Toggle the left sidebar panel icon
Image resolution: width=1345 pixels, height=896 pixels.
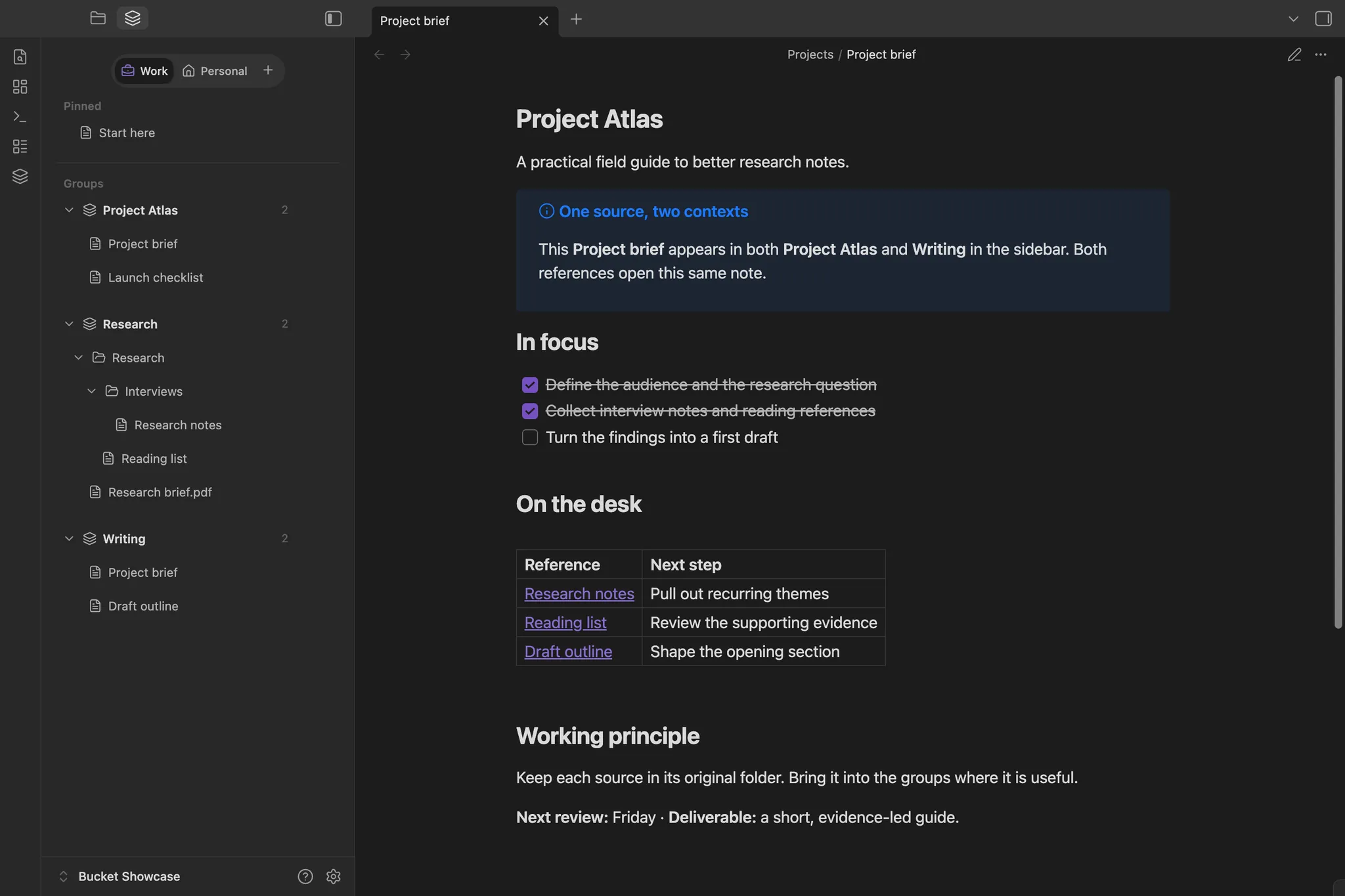pyautogui.click(x=334, y=18)
